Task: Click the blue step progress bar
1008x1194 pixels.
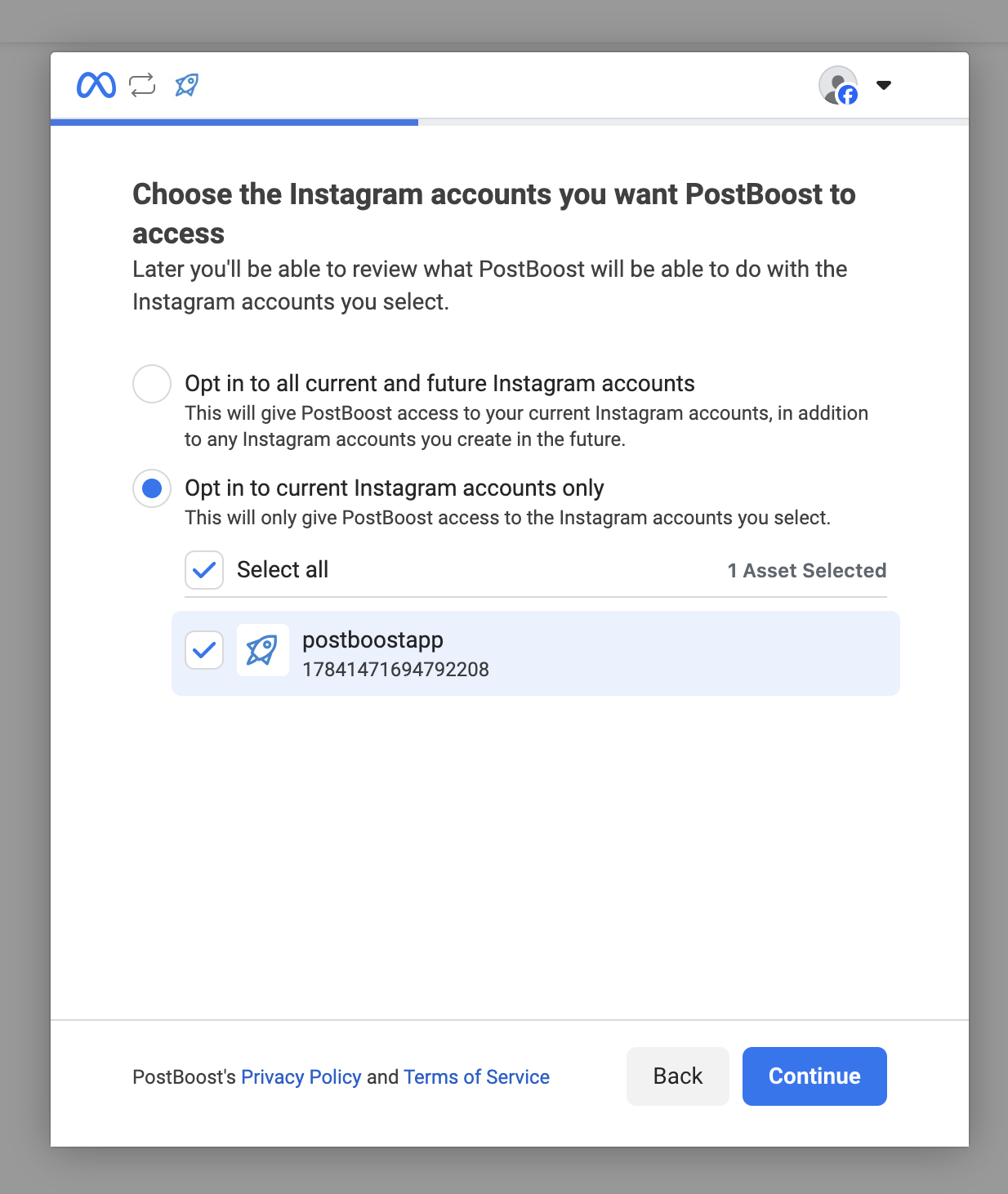Action: [x=234, y=123]
